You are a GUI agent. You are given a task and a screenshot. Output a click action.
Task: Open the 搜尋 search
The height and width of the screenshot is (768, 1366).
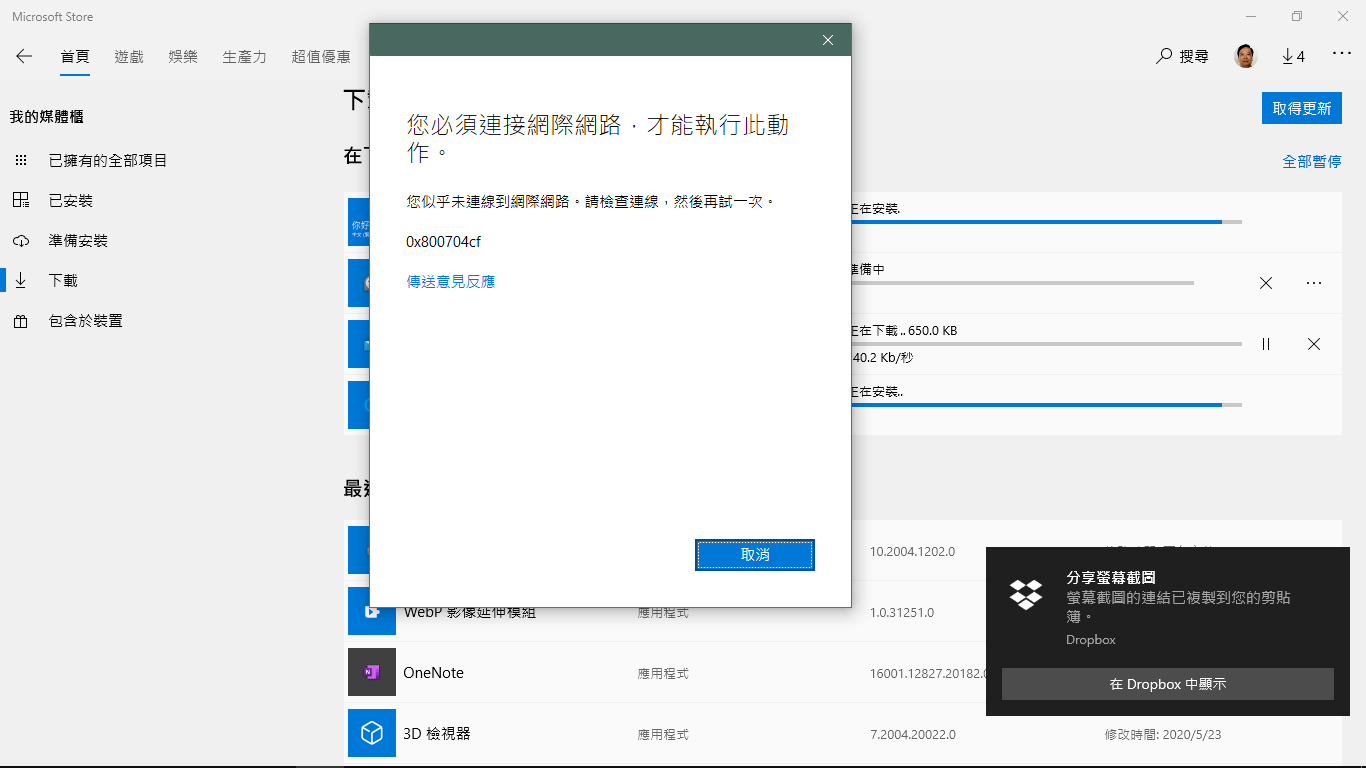[x=1182, y=57]
